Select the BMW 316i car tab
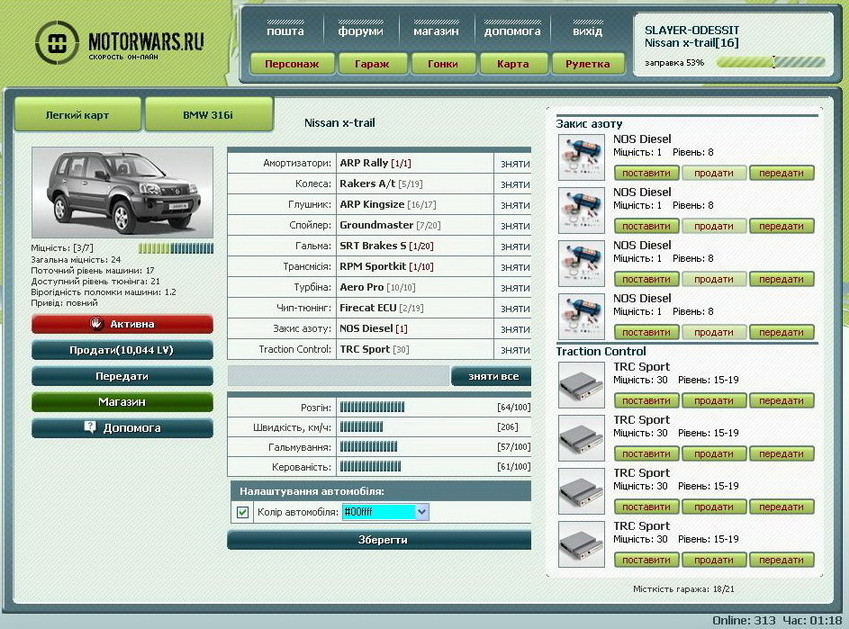Screen dimensions: 849x629 [208, 115]
